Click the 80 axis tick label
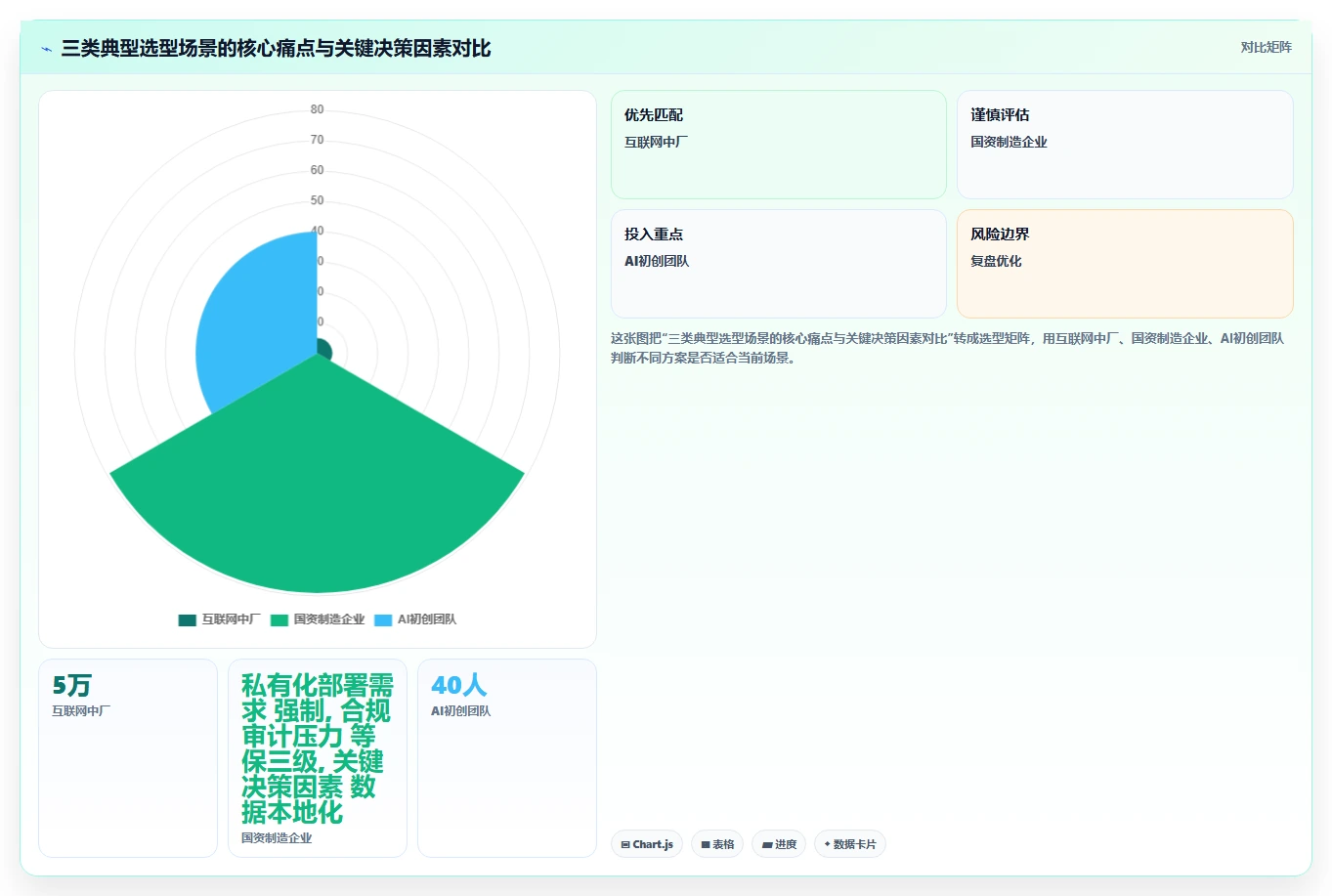 point(317,109)
